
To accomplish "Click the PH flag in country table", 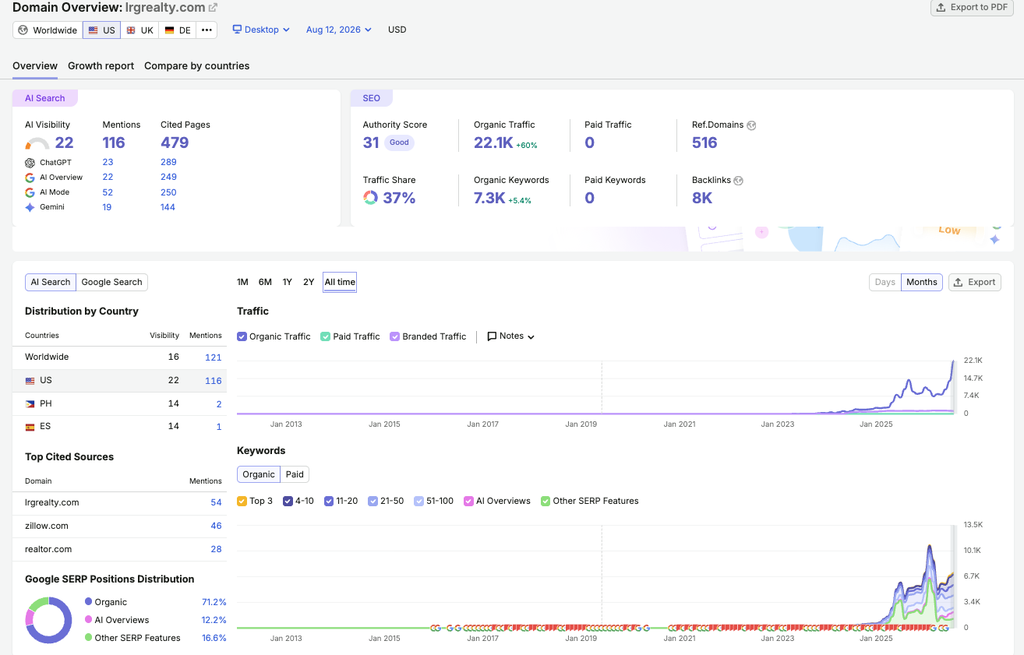I will 30,404.
